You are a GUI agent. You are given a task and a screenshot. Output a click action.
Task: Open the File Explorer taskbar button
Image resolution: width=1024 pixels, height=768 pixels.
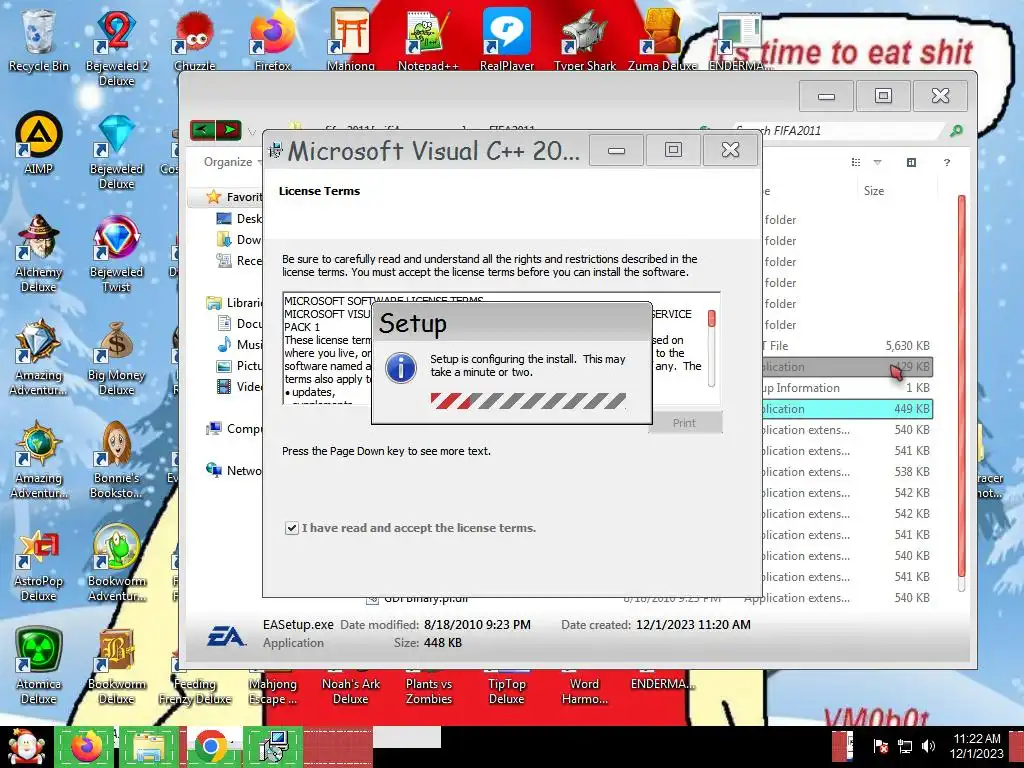(x=149, y=747)
